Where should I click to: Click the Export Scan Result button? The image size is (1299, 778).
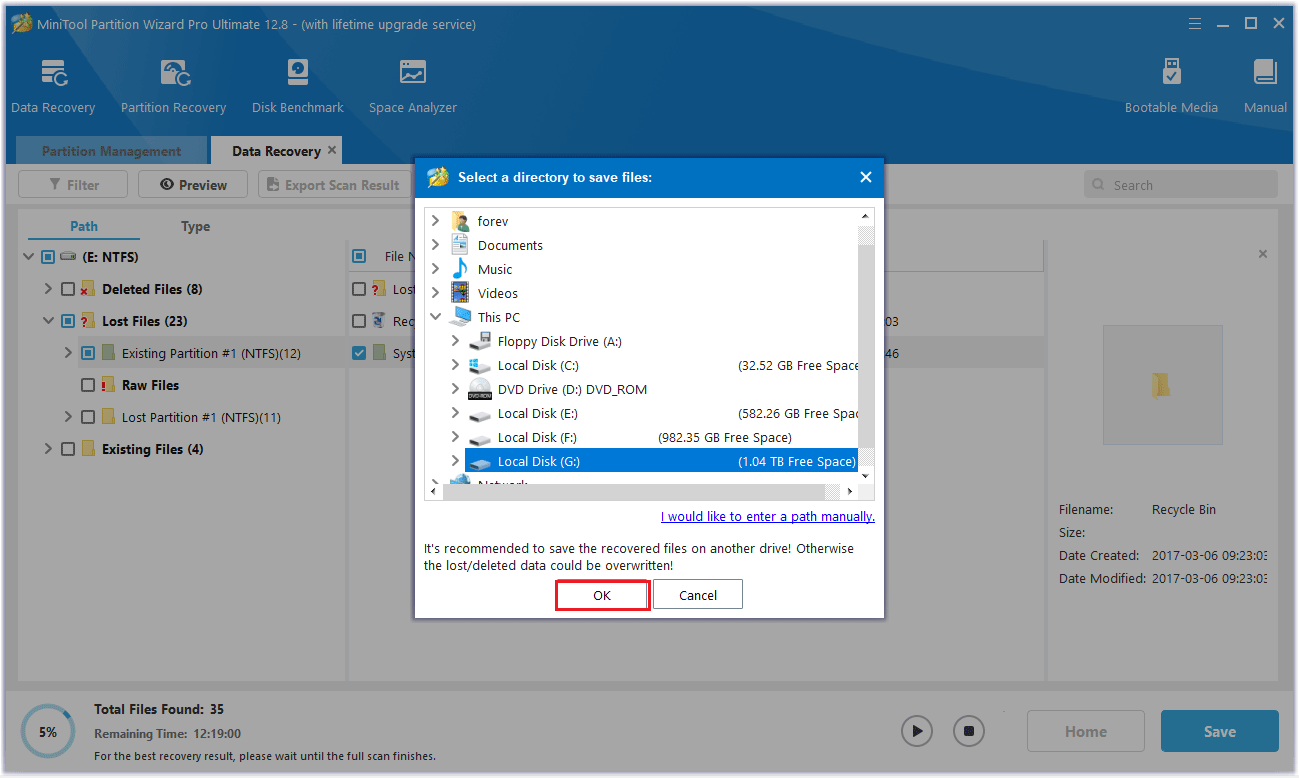coord(334,184)
